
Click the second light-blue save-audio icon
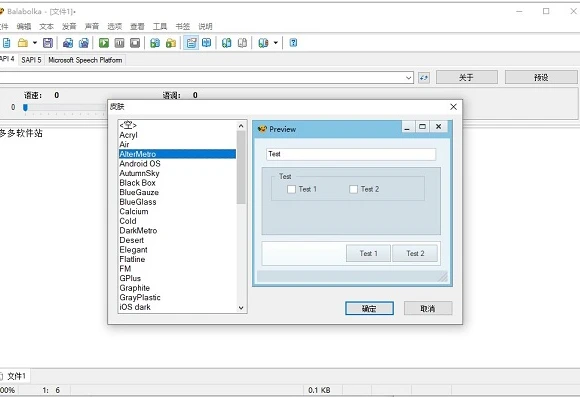pyautogui.click(x=84, y=43)
